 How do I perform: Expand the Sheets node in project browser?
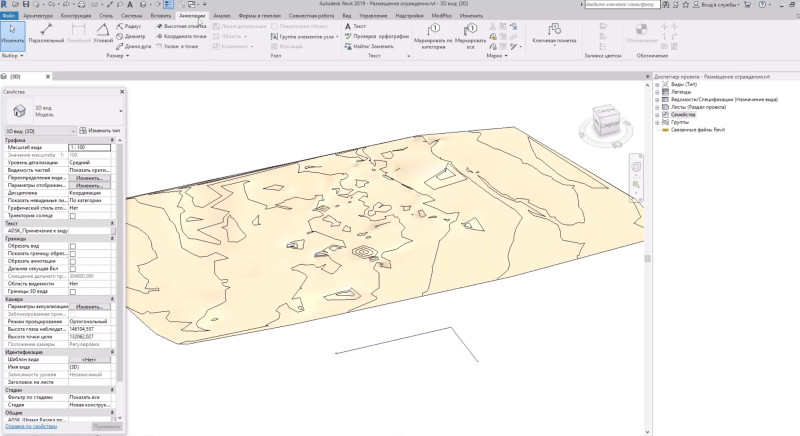click(657, 108)
